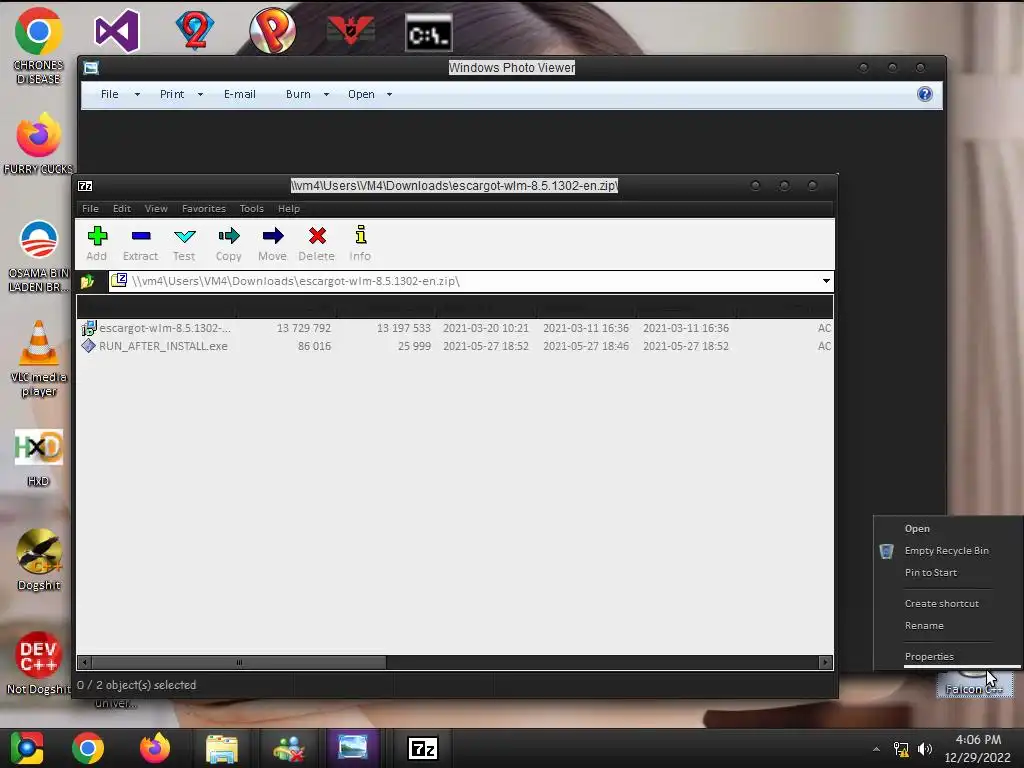The height and width of the screenshot is (768, 1024).
Task: Open the 7-Zip Tools menu
Action: pos(251,208)
